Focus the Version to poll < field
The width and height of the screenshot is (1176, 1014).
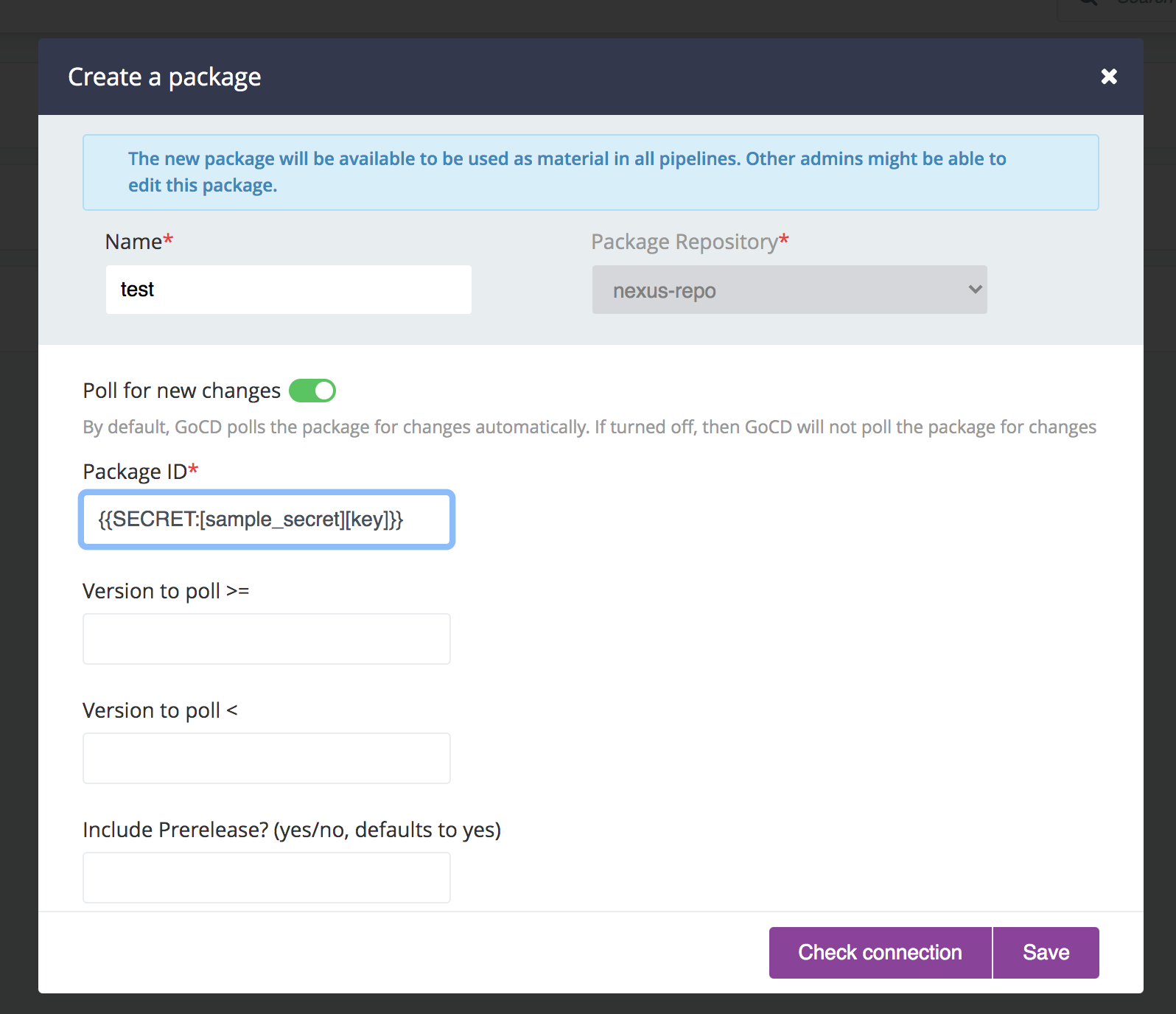coord(267,758)
